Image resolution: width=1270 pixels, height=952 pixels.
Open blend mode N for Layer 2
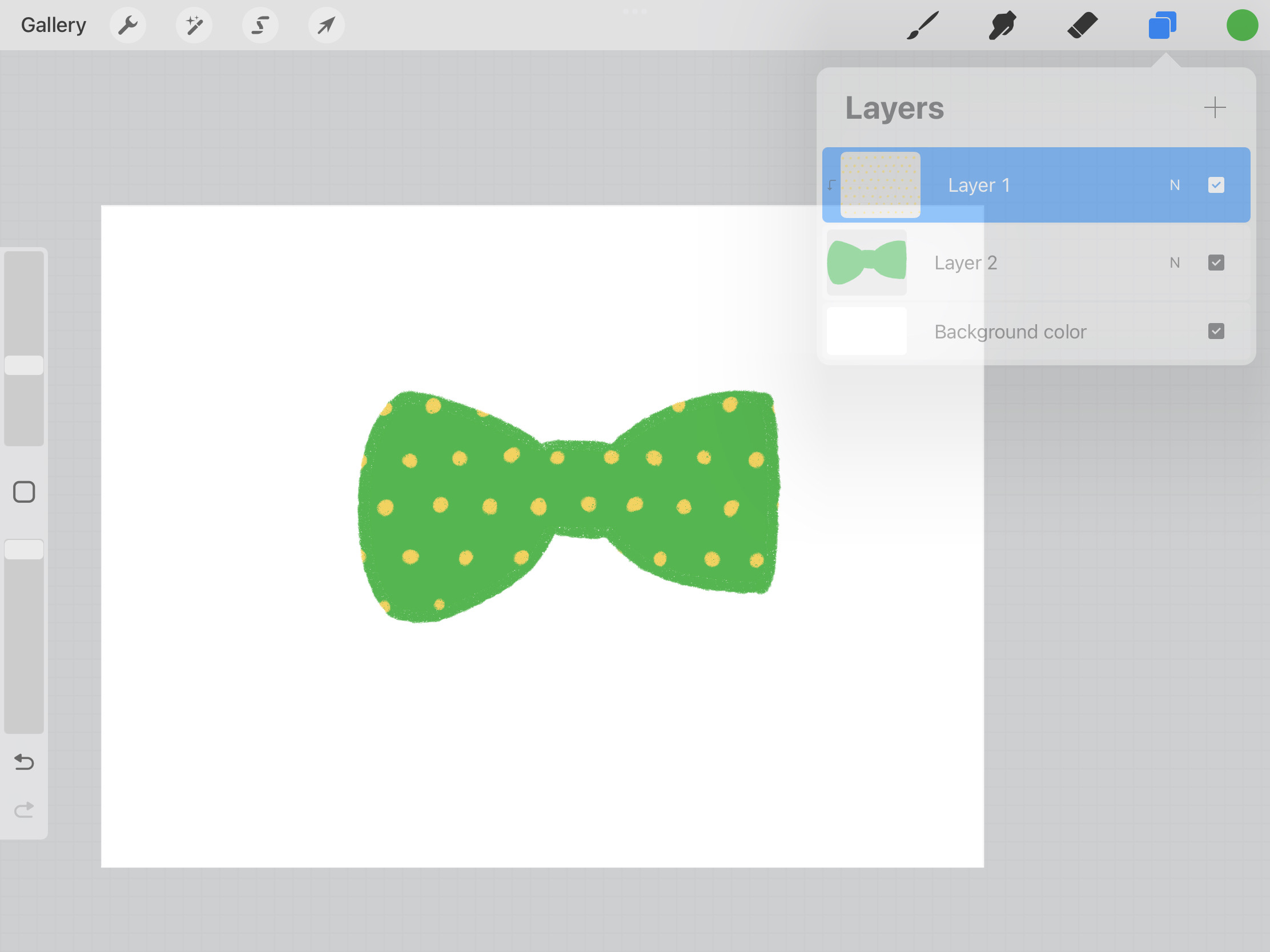click(x=1175, y=263)
